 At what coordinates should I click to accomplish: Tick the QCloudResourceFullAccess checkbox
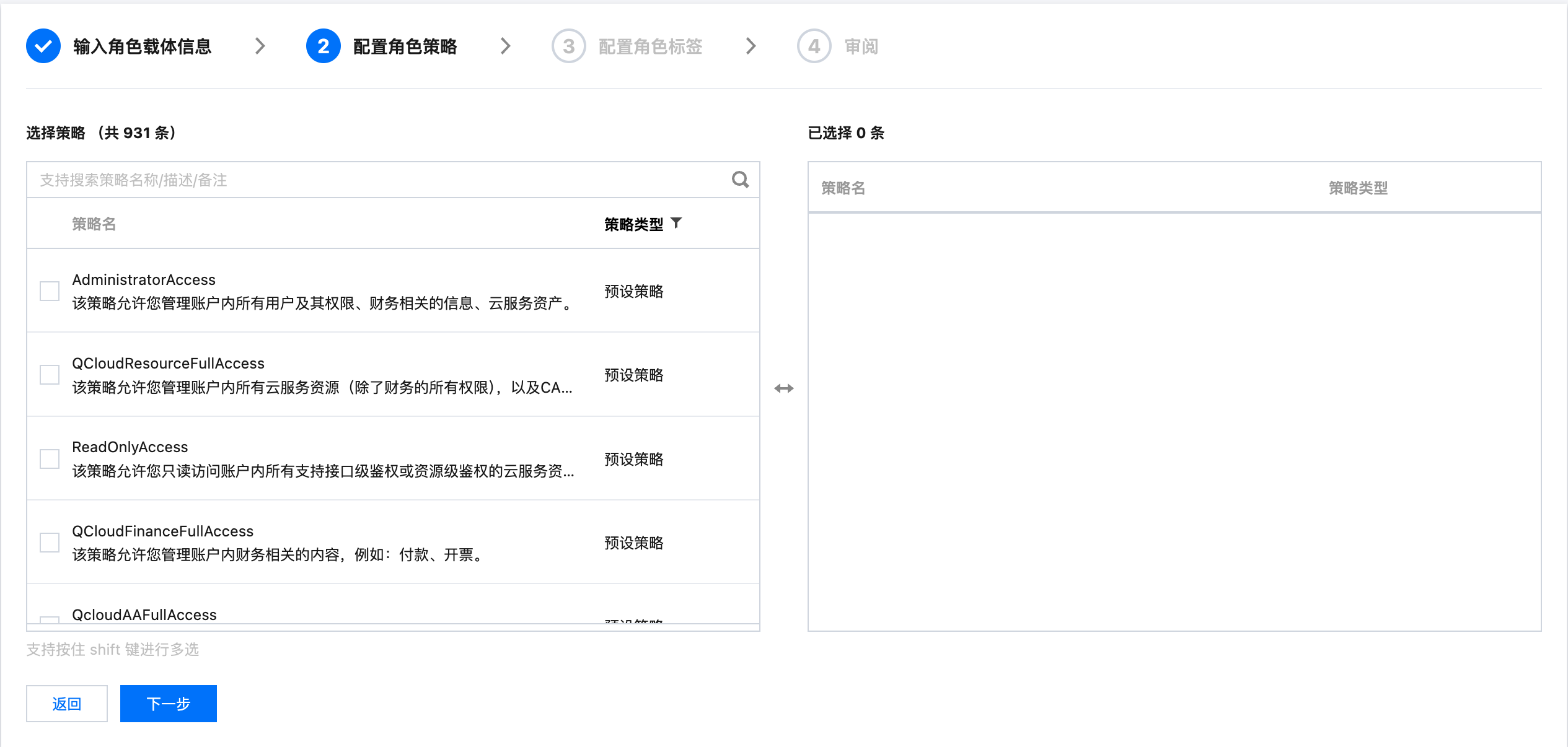50,375
